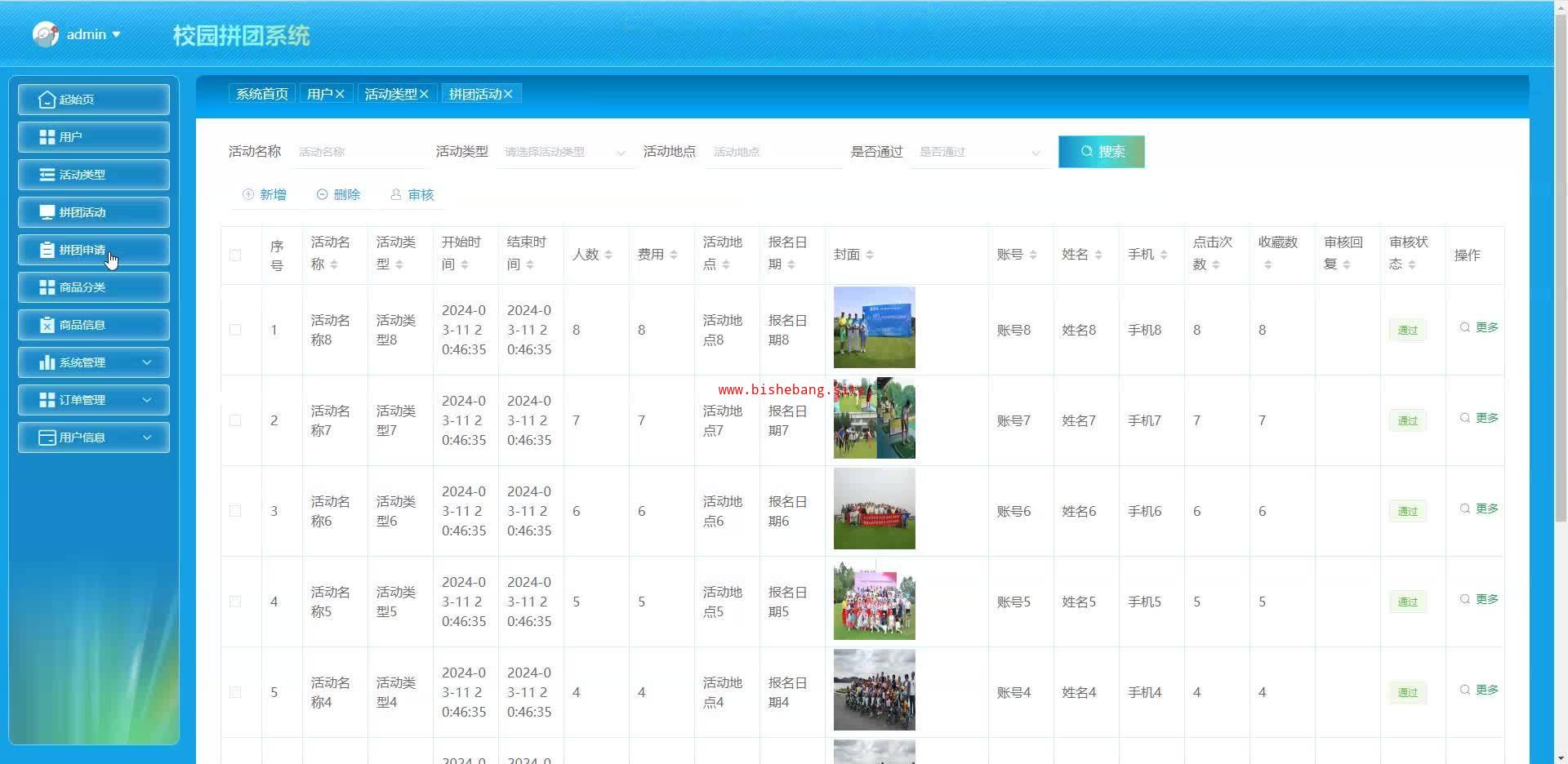Open the 是否通过 filter dropdown

pyautogui.click(x=978, y=152)
